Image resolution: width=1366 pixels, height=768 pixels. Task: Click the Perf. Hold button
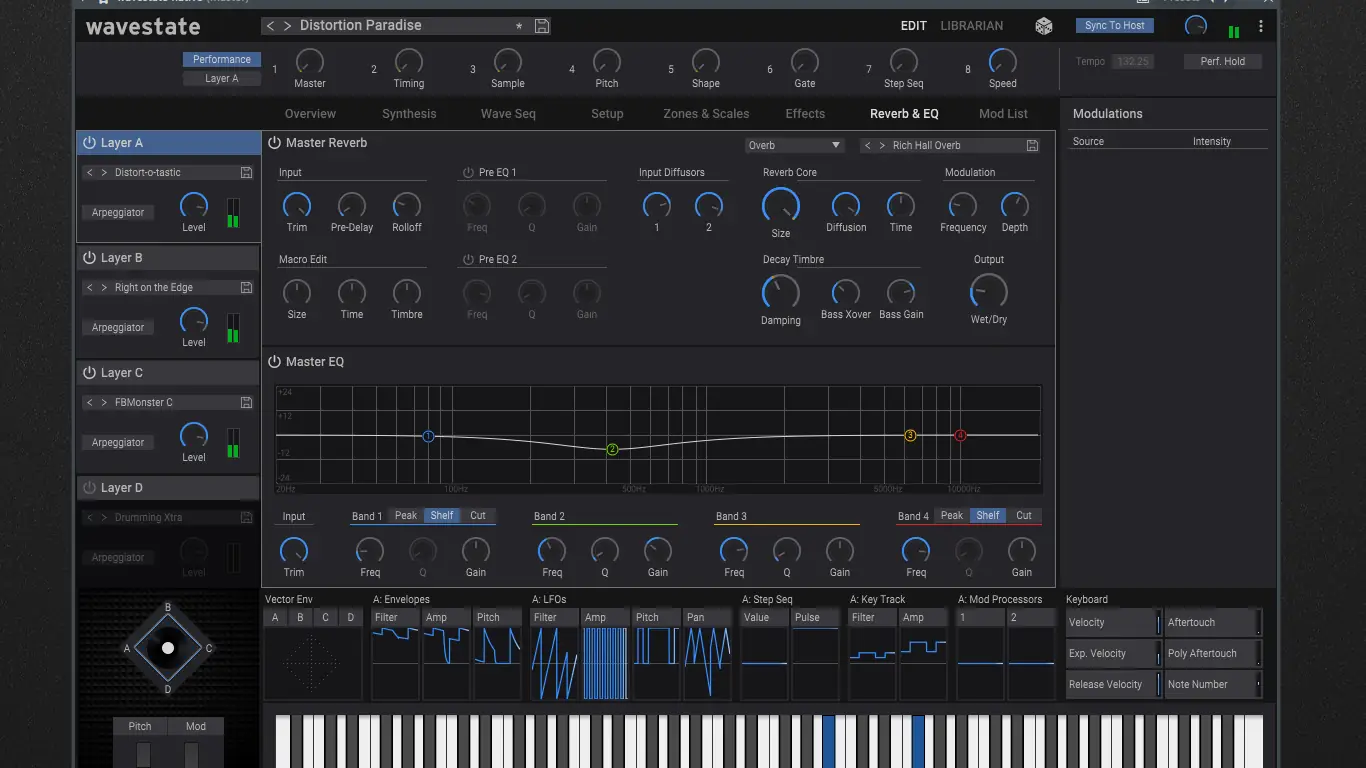[1222, 62]
